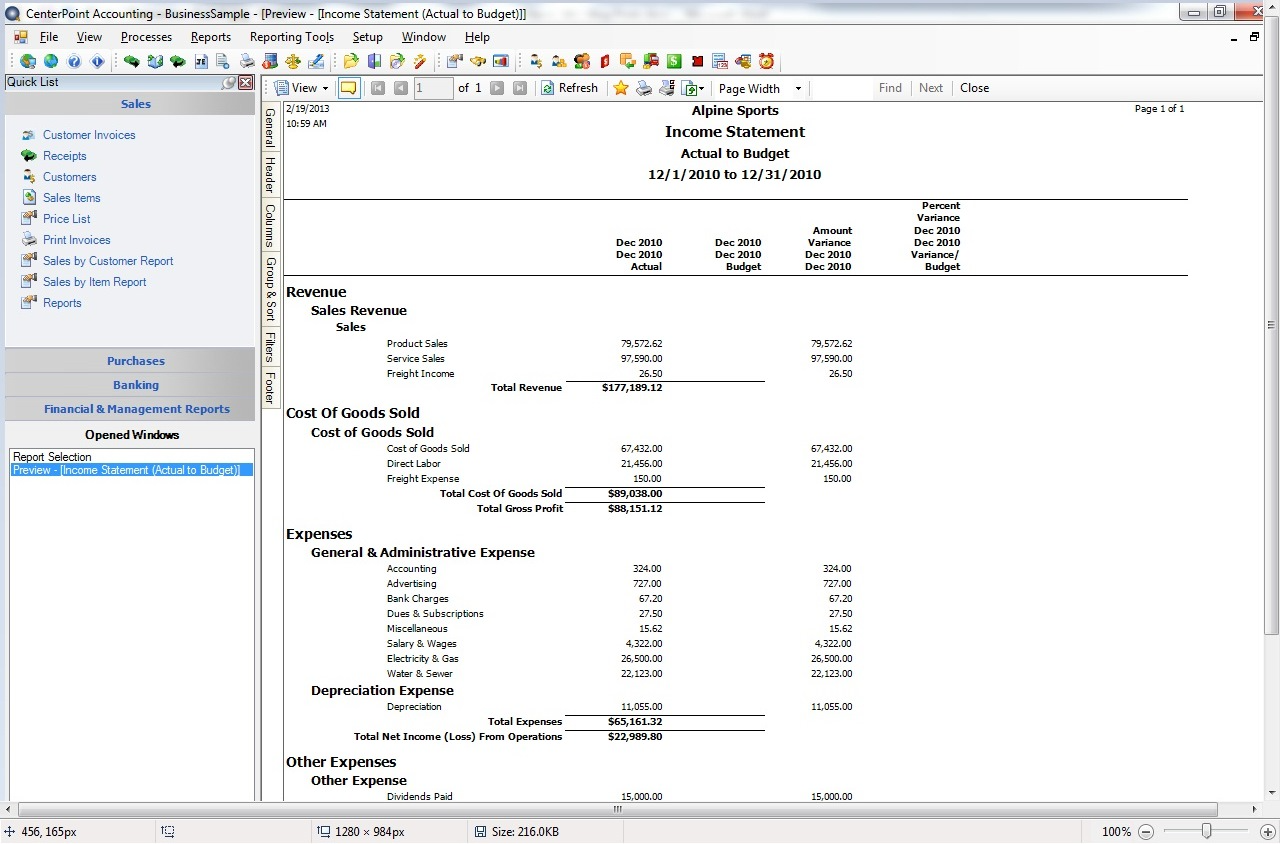Click the Refresh button

(x=569, y=88)
